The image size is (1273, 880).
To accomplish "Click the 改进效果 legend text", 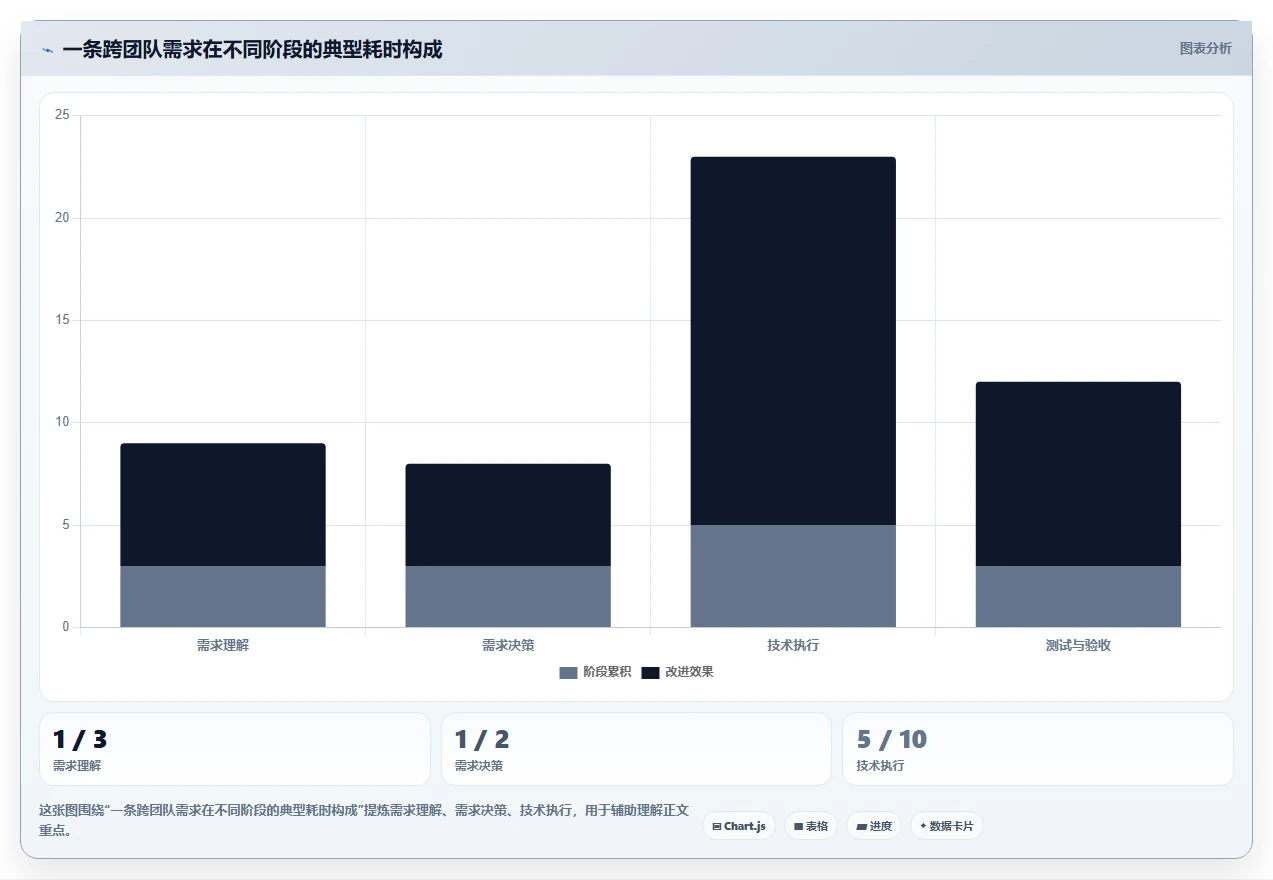I will click(689, 672).
